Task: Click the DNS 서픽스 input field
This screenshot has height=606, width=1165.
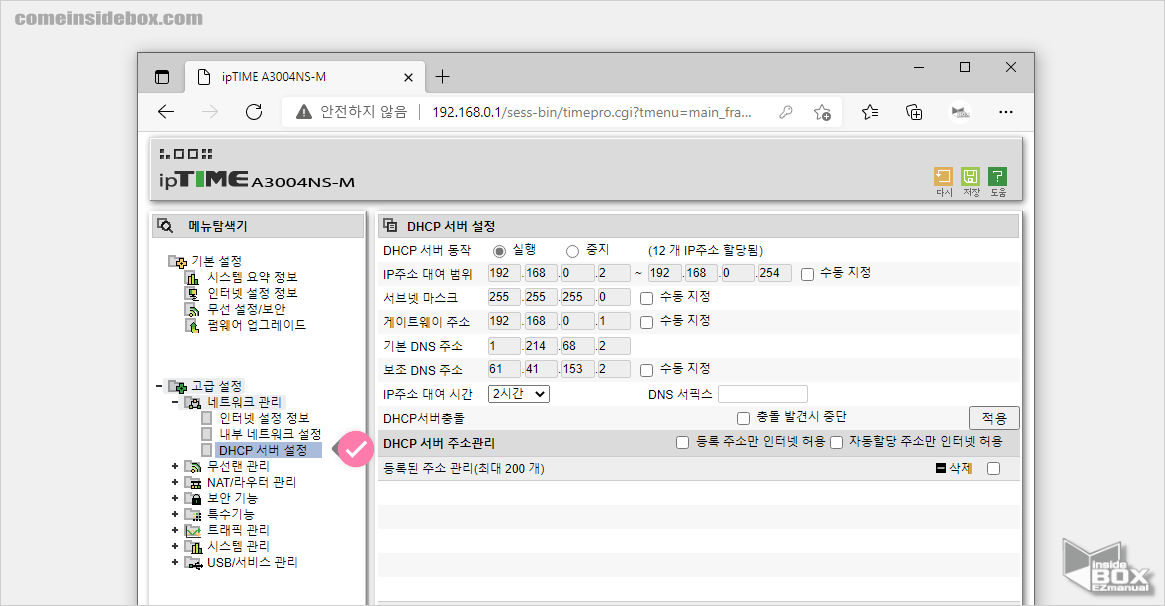Action: point(762,394)
